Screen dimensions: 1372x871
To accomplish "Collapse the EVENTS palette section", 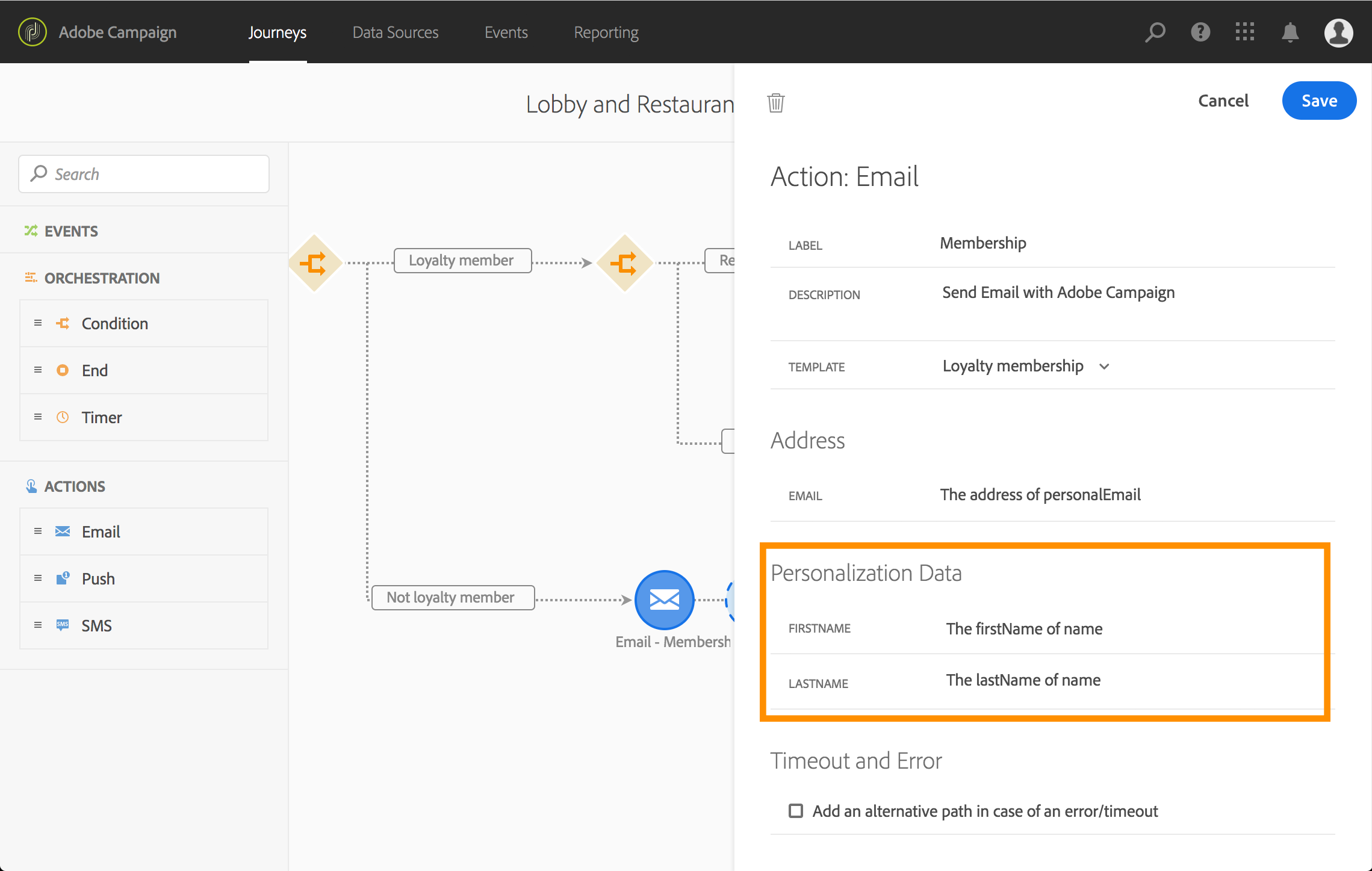I will click(71, 231).
